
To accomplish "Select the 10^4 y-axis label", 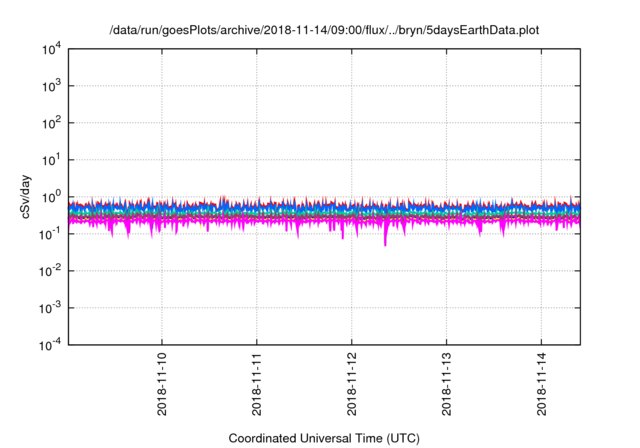I will 51,51.
